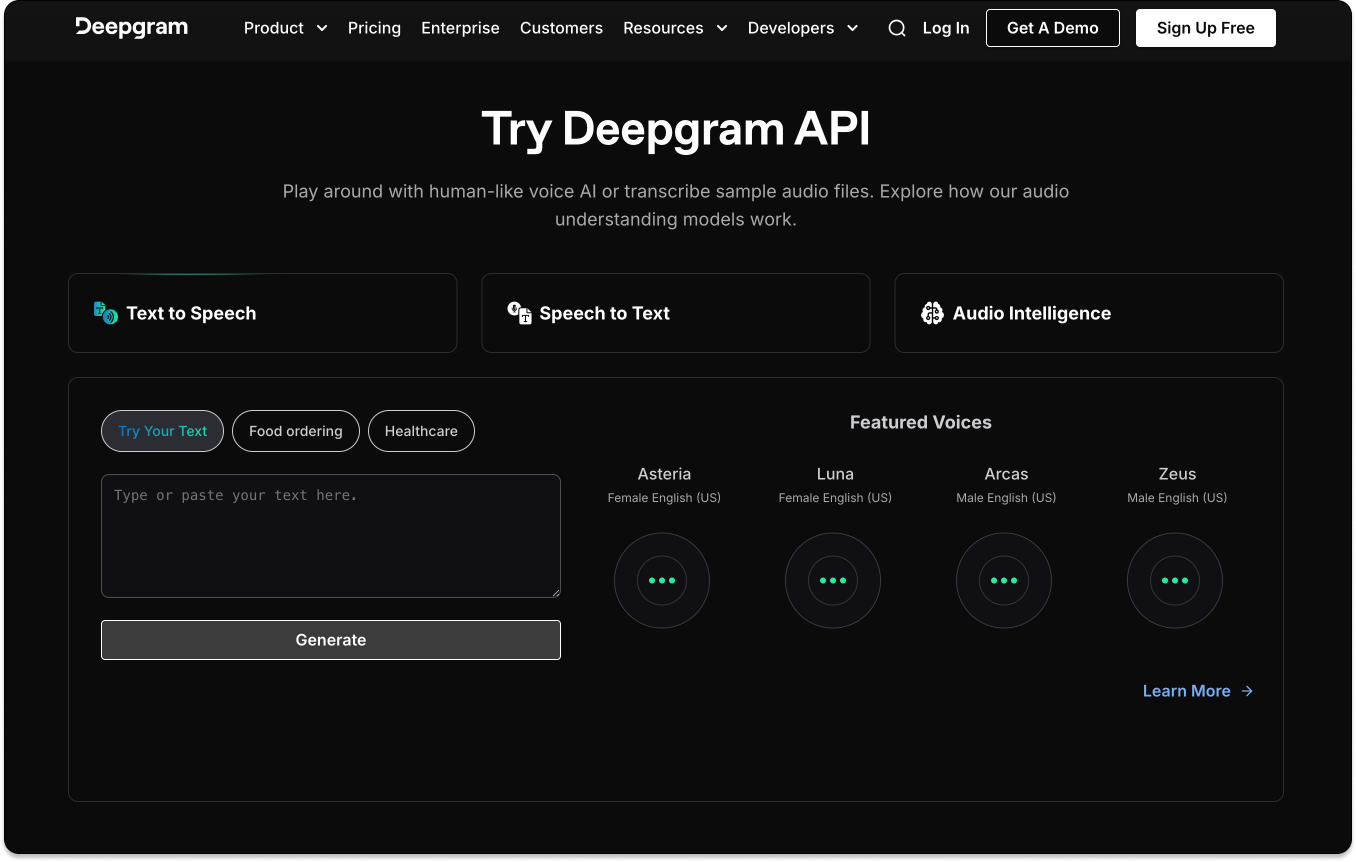This screenshot has width=1356, height=862.
Task: Click the Generate button
Action: (x=331, y=640)
